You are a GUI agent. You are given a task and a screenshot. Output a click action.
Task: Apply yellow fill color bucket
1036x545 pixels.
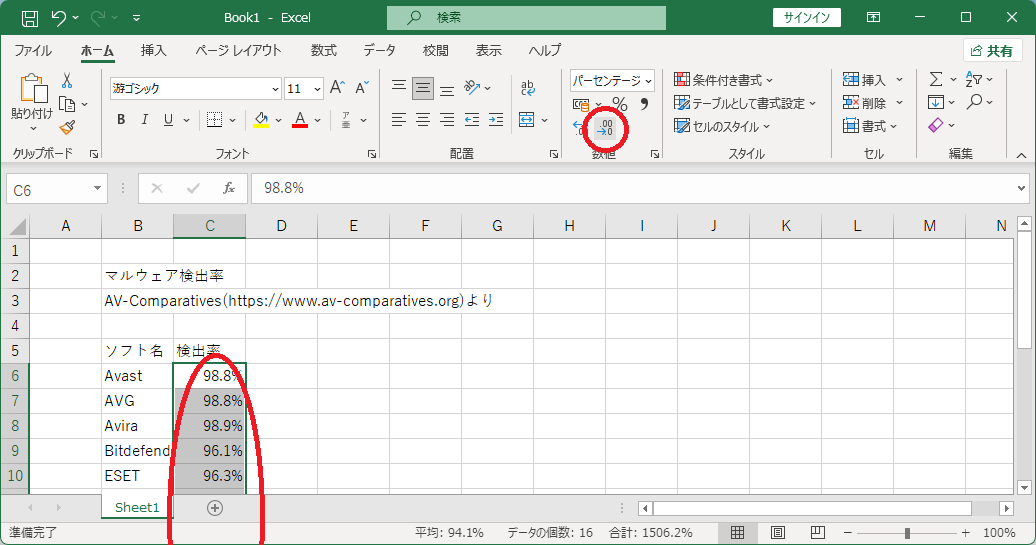[x=262, y=120]
